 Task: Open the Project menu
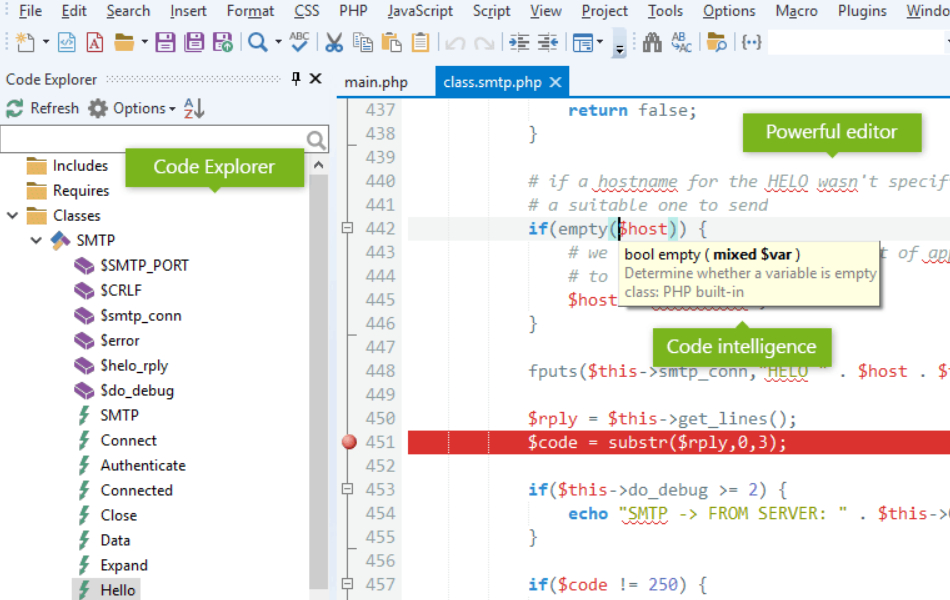tap(605, 11)
